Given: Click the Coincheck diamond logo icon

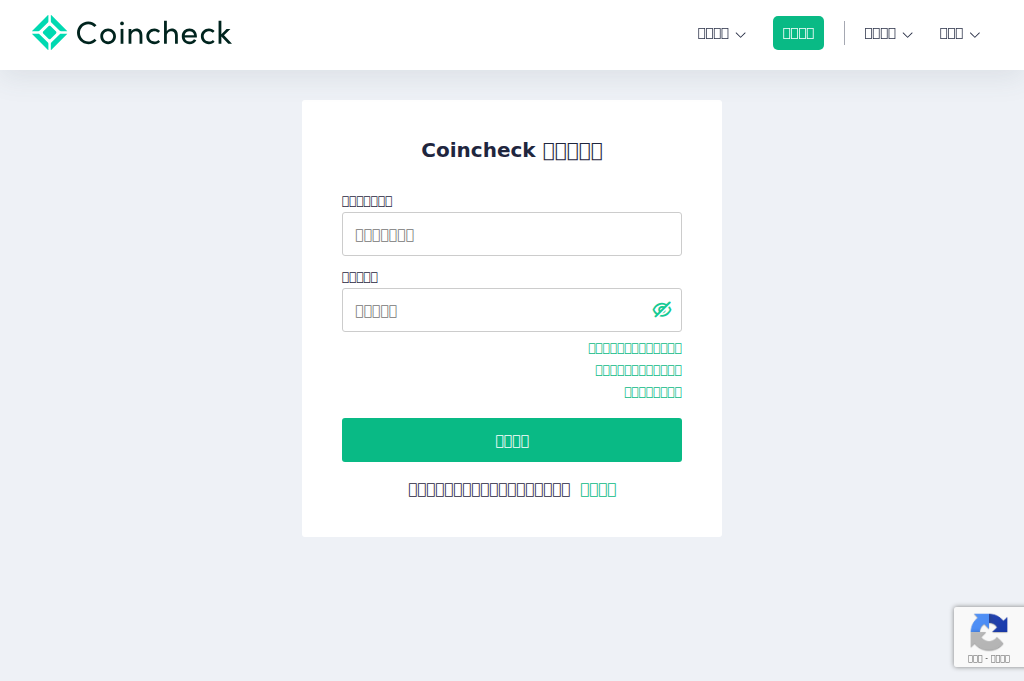Looking at the screenshot, I should point(50,32).
